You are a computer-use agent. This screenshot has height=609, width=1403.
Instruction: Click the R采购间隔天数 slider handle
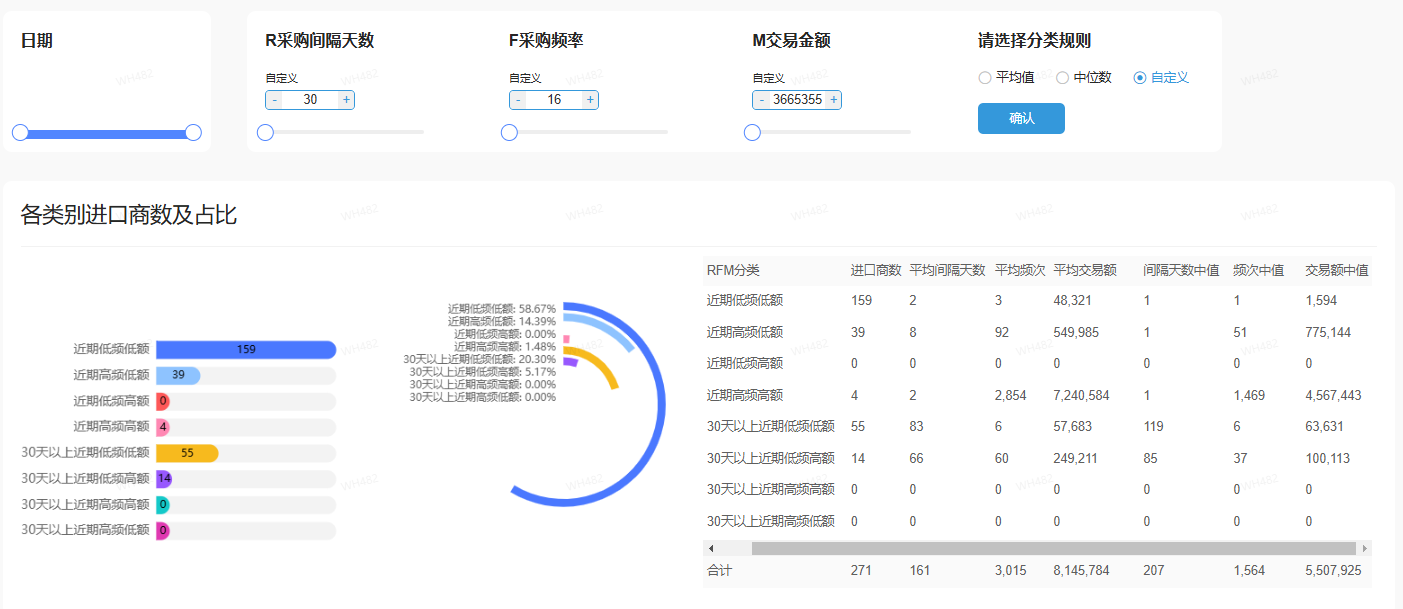click(x=265, y=132)
